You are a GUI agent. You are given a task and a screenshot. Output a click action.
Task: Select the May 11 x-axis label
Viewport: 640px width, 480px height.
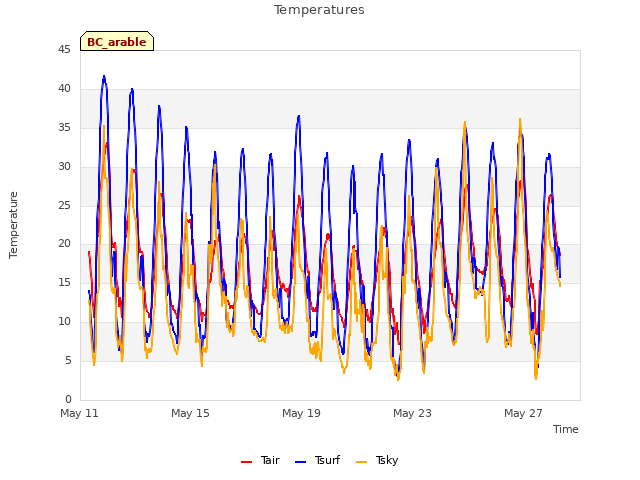(80, 413)
